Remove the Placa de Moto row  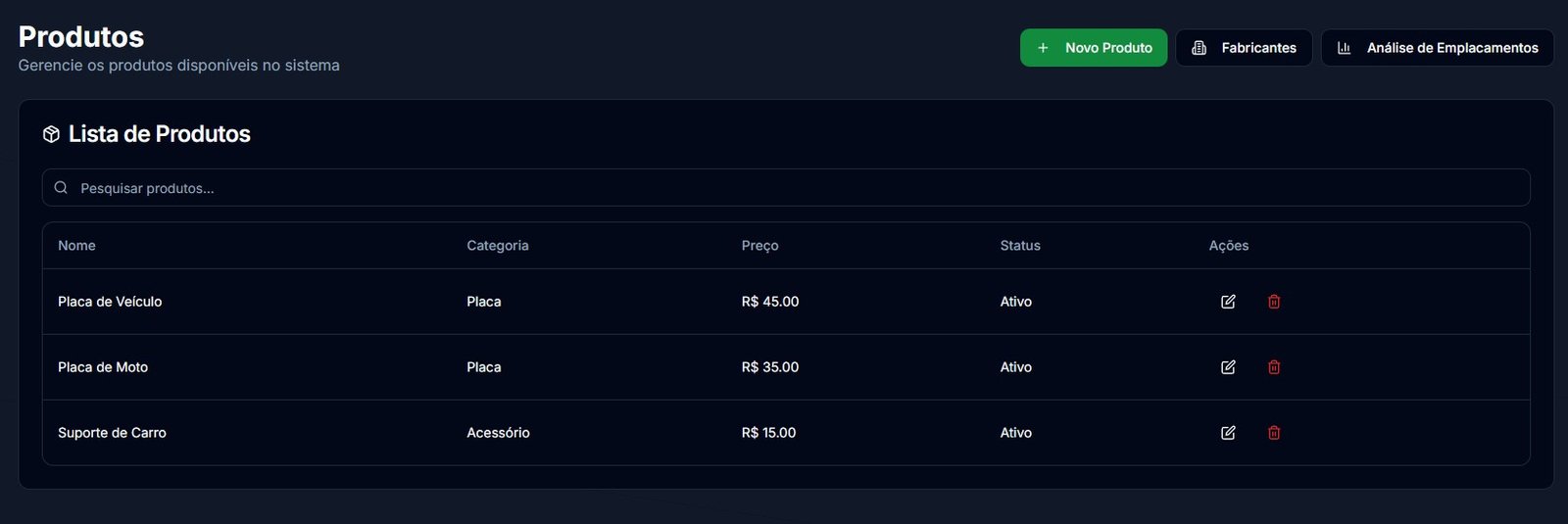click(x=1274, y=367)
